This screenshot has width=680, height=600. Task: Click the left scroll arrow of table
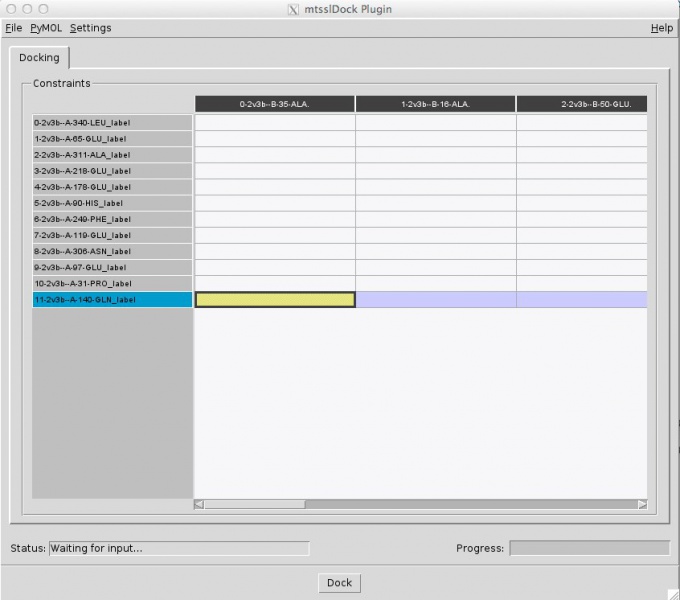[199, 504]
